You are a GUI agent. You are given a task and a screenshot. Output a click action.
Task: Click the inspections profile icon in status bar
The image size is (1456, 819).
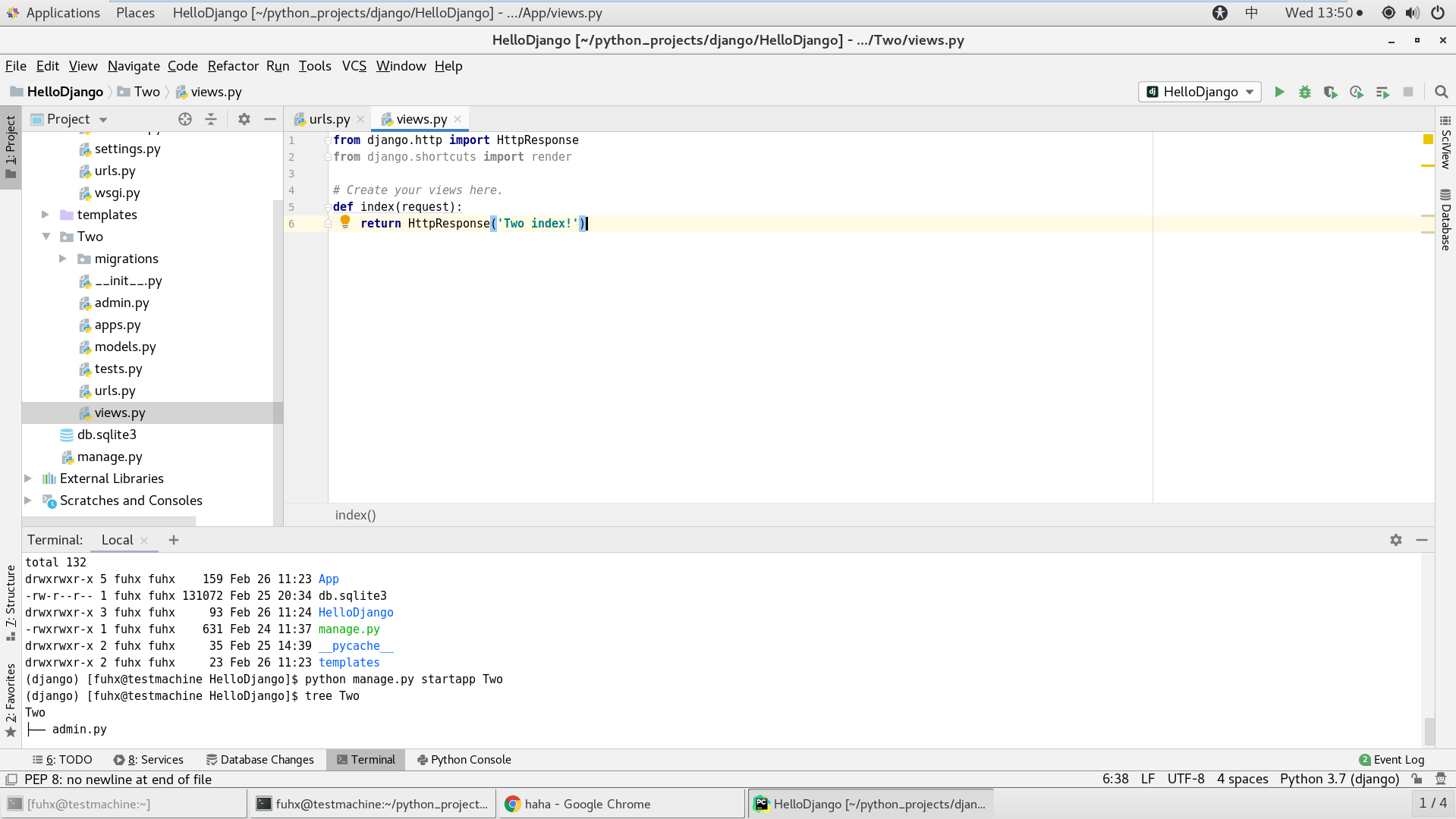tap(1441, 779)
